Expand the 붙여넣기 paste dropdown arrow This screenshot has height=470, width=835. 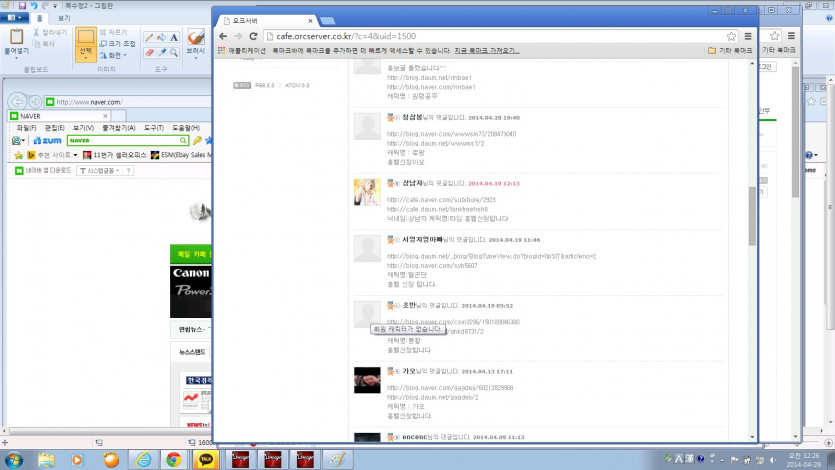point(15,58)
